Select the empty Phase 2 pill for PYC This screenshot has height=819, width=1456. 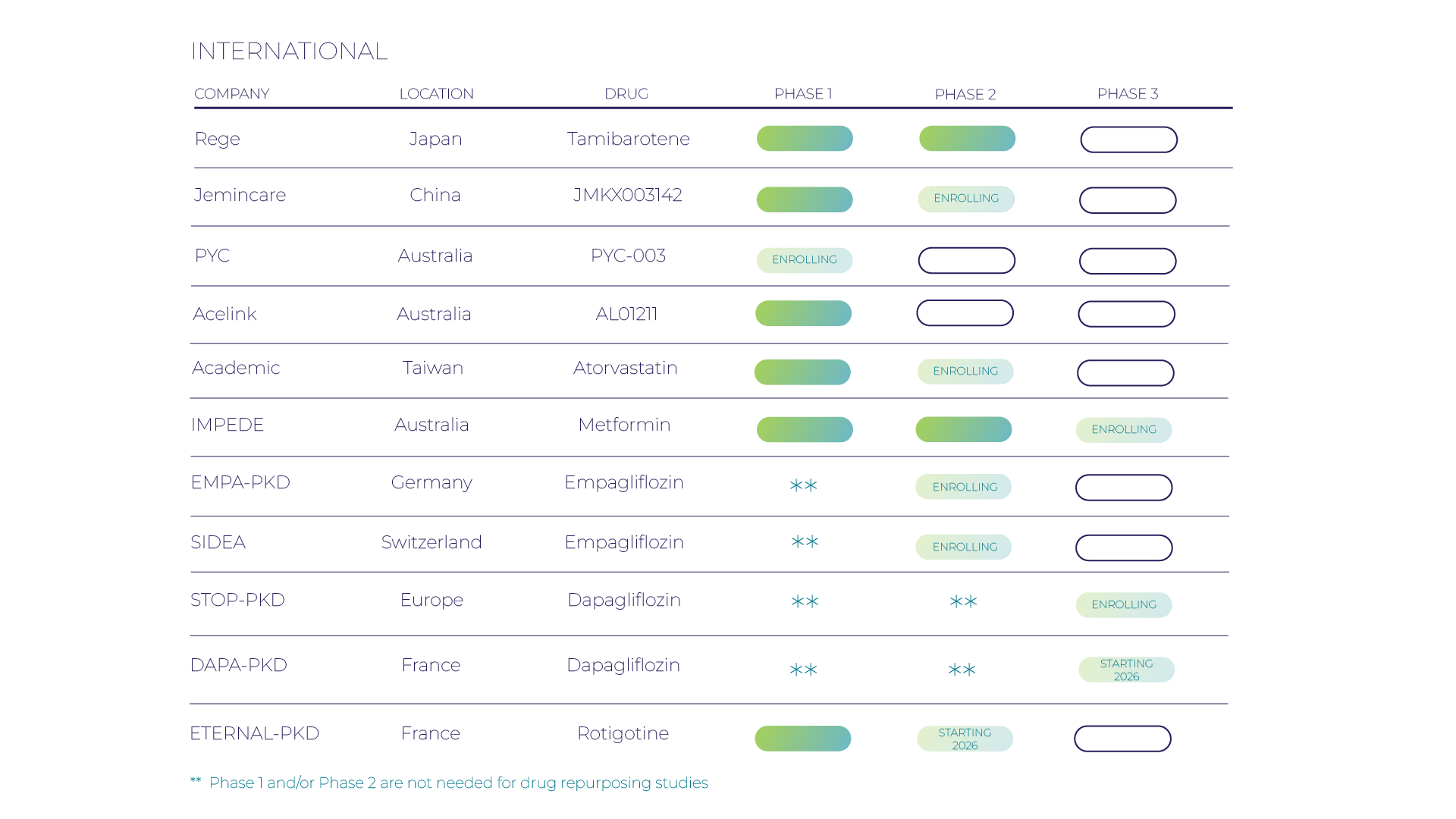(x=966, y=261)
